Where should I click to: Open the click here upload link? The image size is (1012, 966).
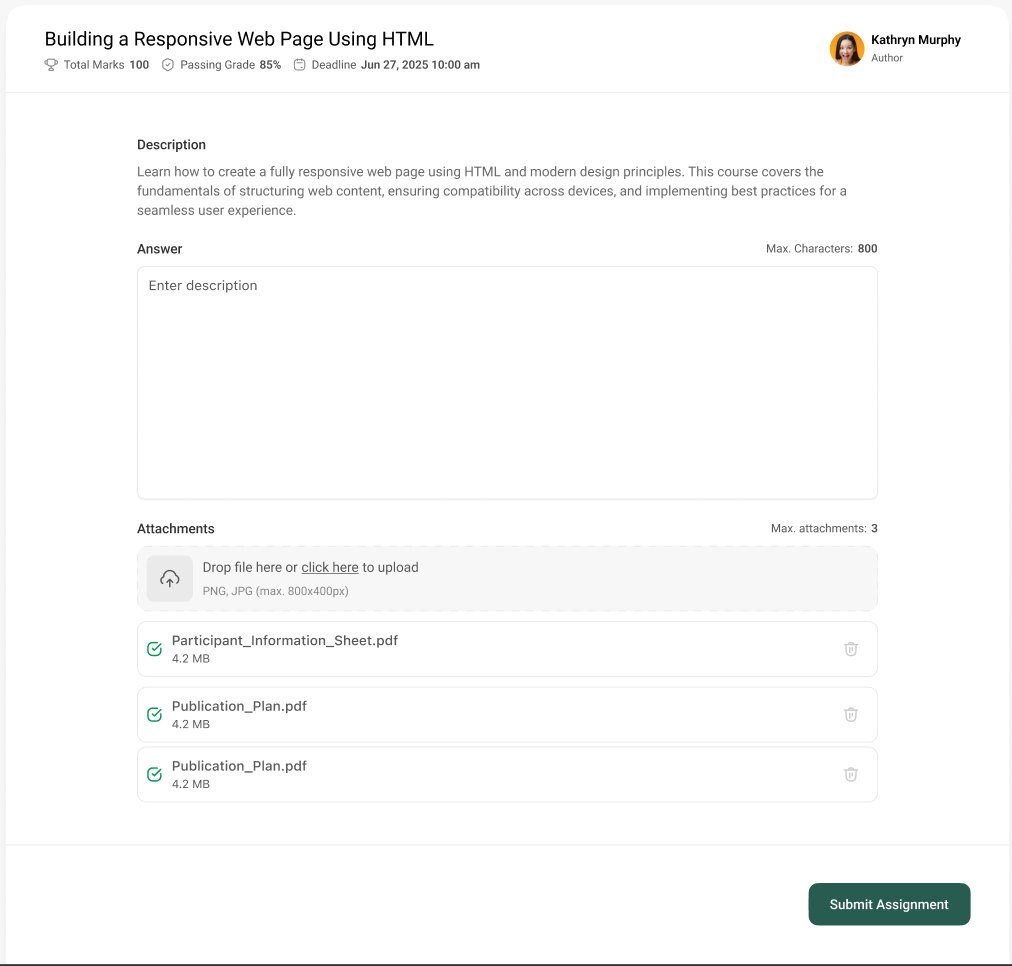pyautogui.click(x=330, y=567)
